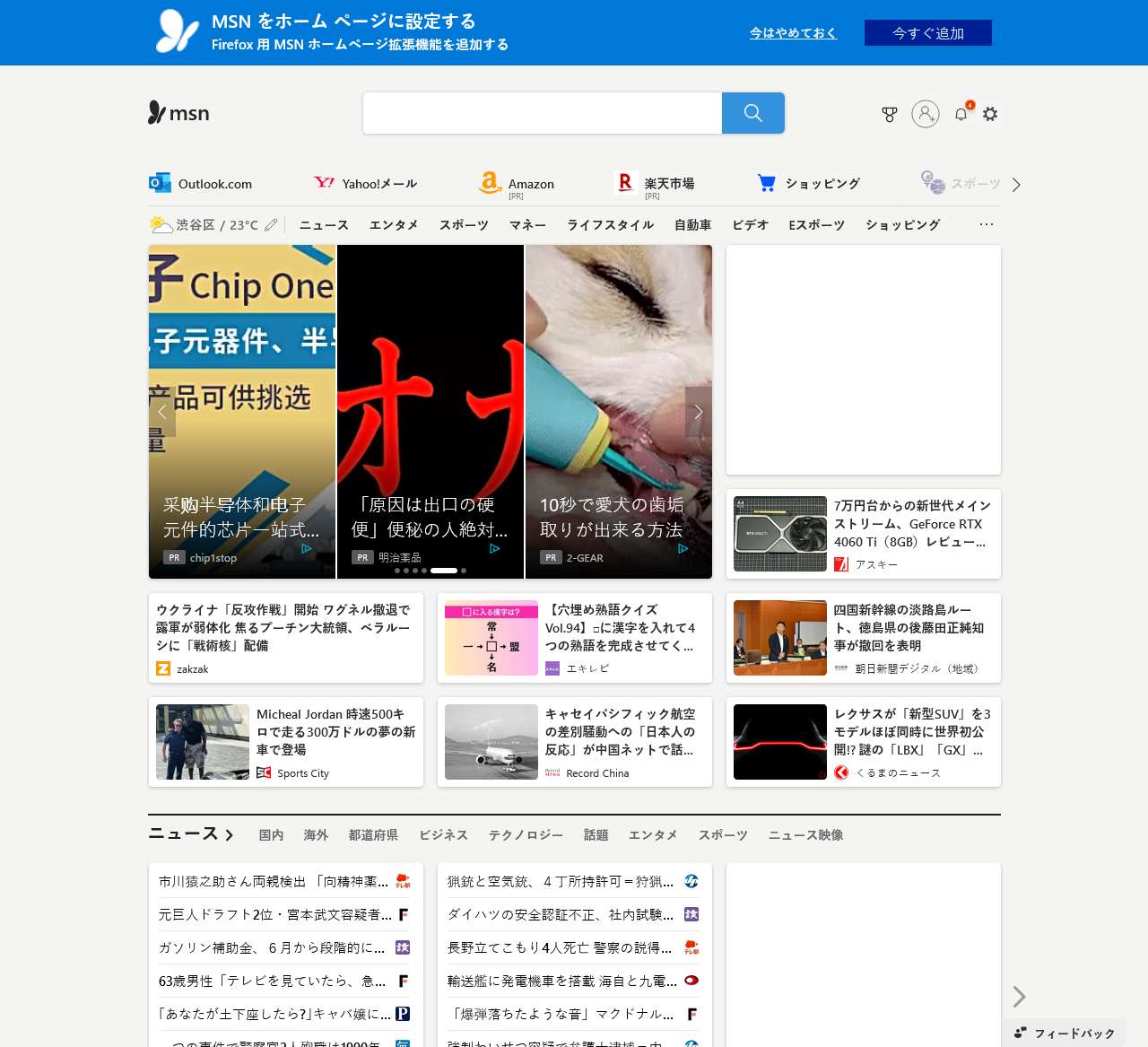Click the くるまのニュース source icon
Image resolution: width=1148 pixels, height=1047 pixels.
(x=841, y=772)
